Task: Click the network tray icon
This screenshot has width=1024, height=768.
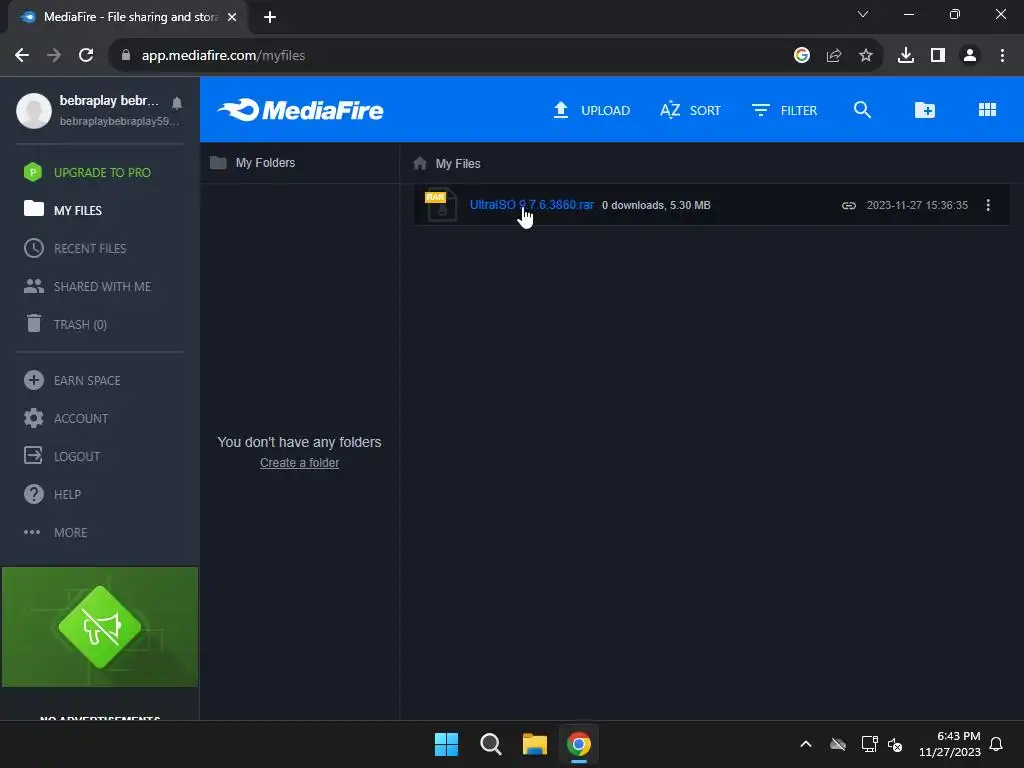Action: [x=869, y=744]
